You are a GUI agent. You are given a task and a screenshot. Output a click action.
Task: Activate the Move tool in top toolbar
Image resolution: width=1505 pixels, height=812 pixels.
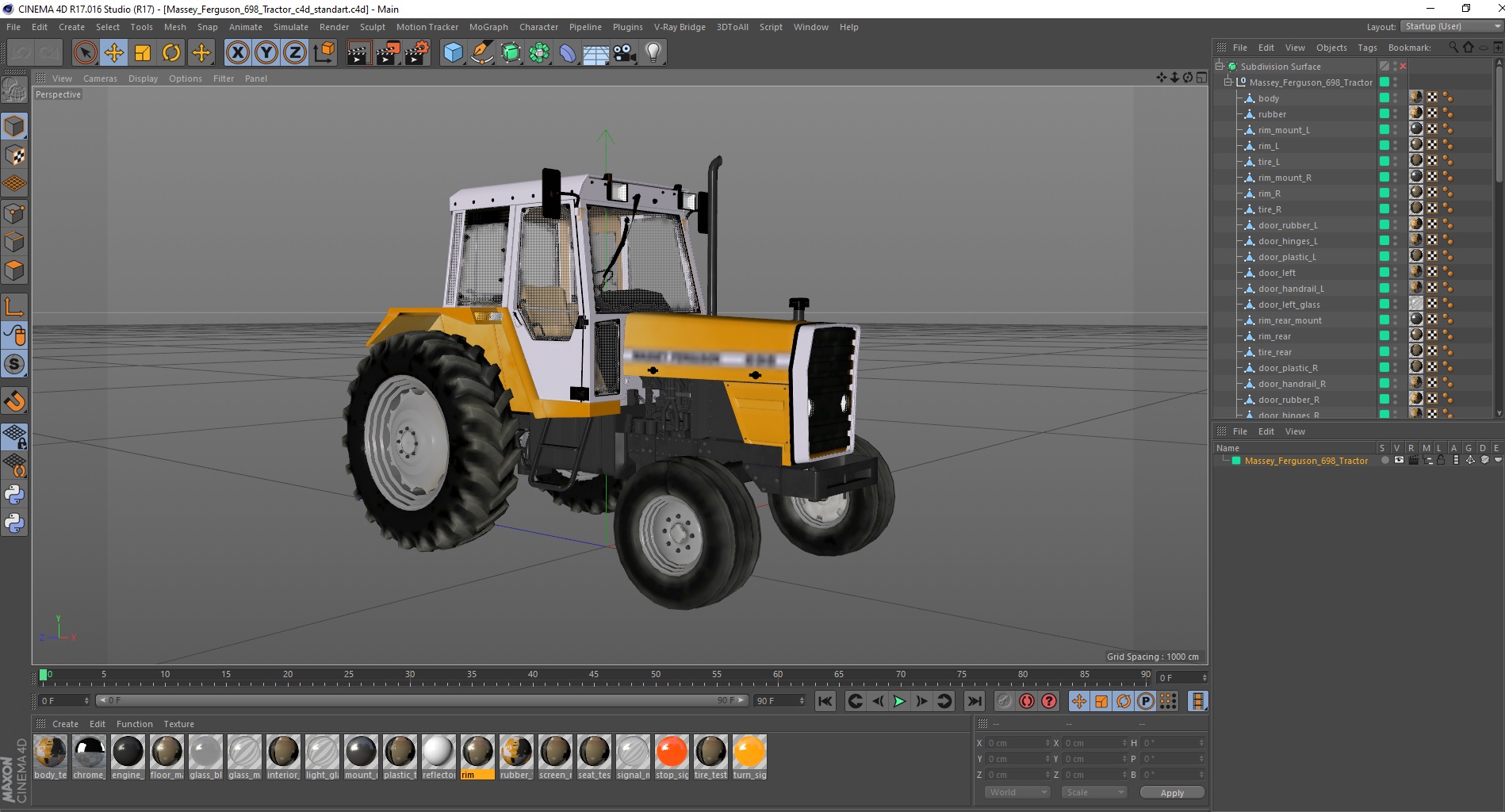(x=114, y=53)
